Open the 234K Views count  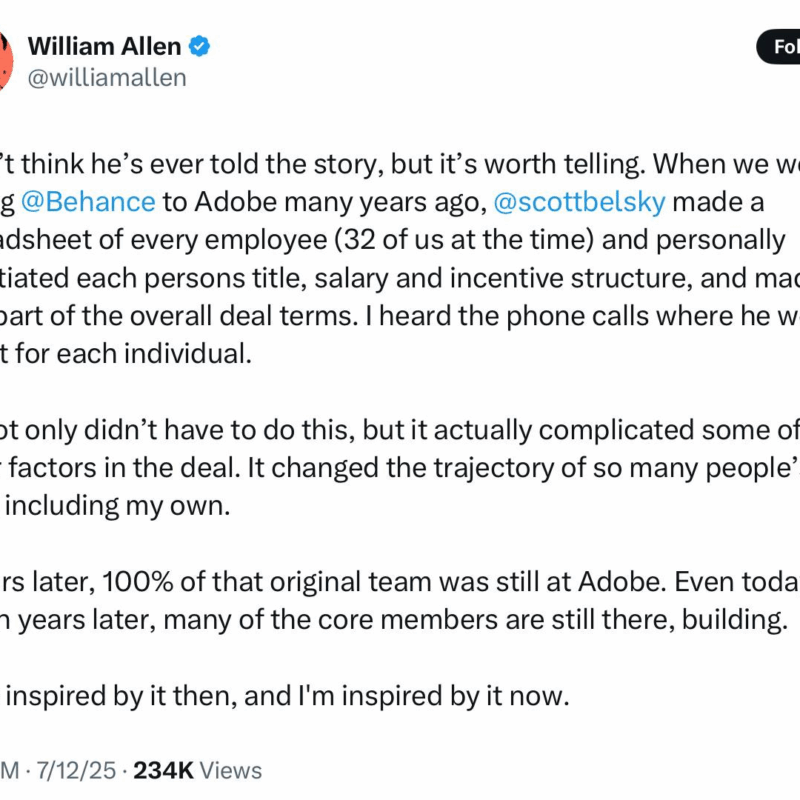tap(197, 770)
